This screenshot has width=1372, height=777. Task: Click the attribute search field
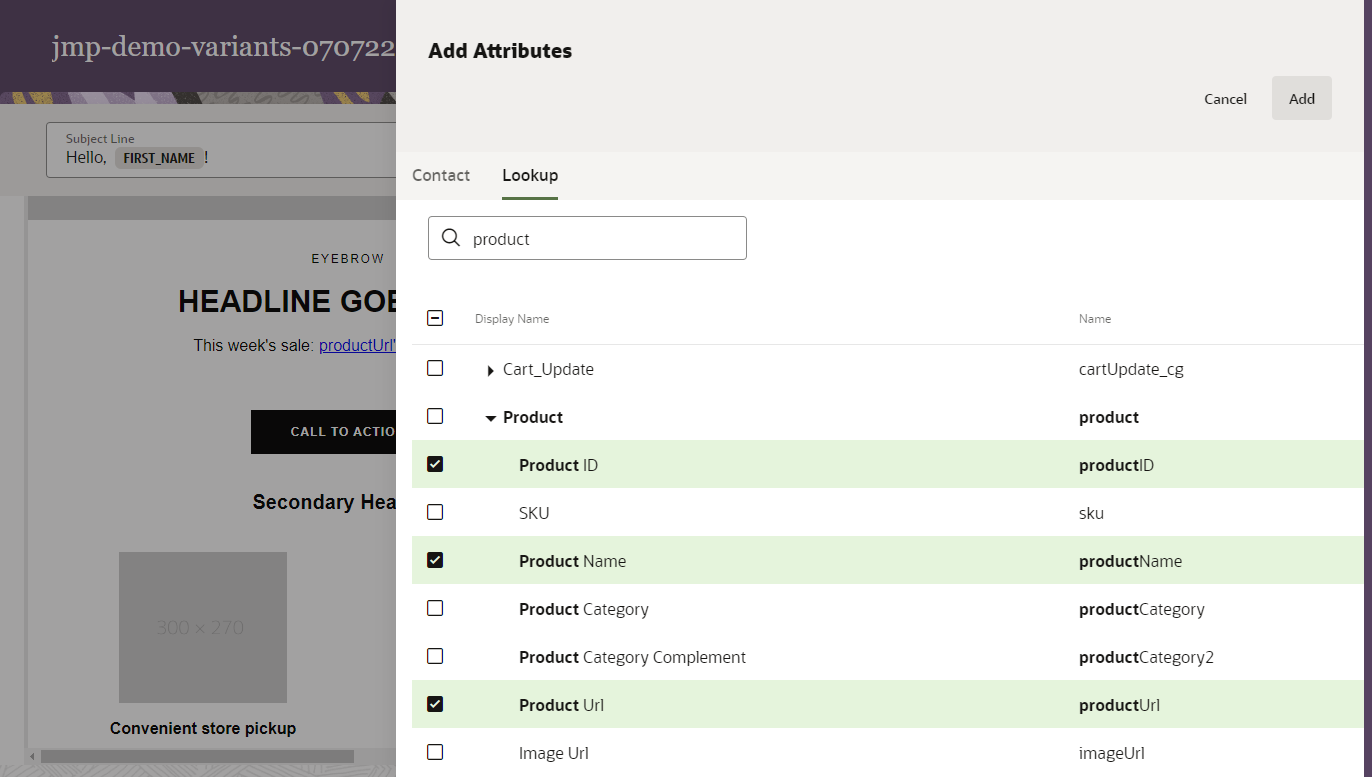[x=600, y=239]
